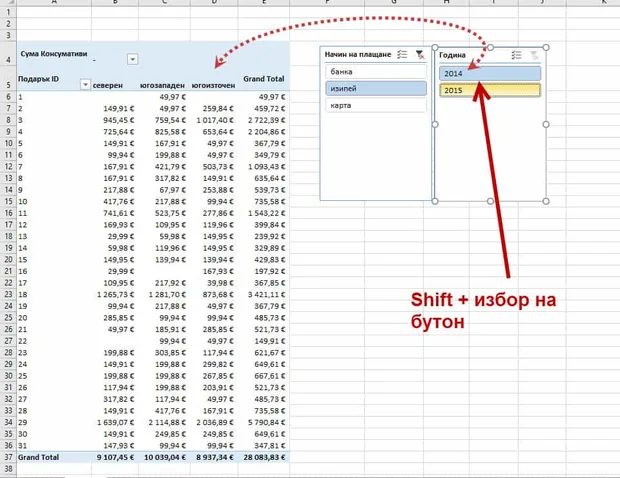
Task: Open column labels filter dropdown beside Сума Консумативи
Action: (x=132, y=59)
